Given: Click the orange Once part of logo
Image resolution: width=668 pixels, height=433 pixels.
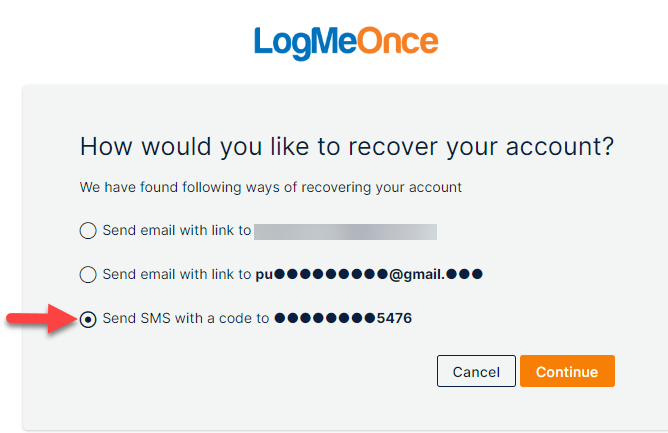Looking at the screenshot, I should [397, 41].
